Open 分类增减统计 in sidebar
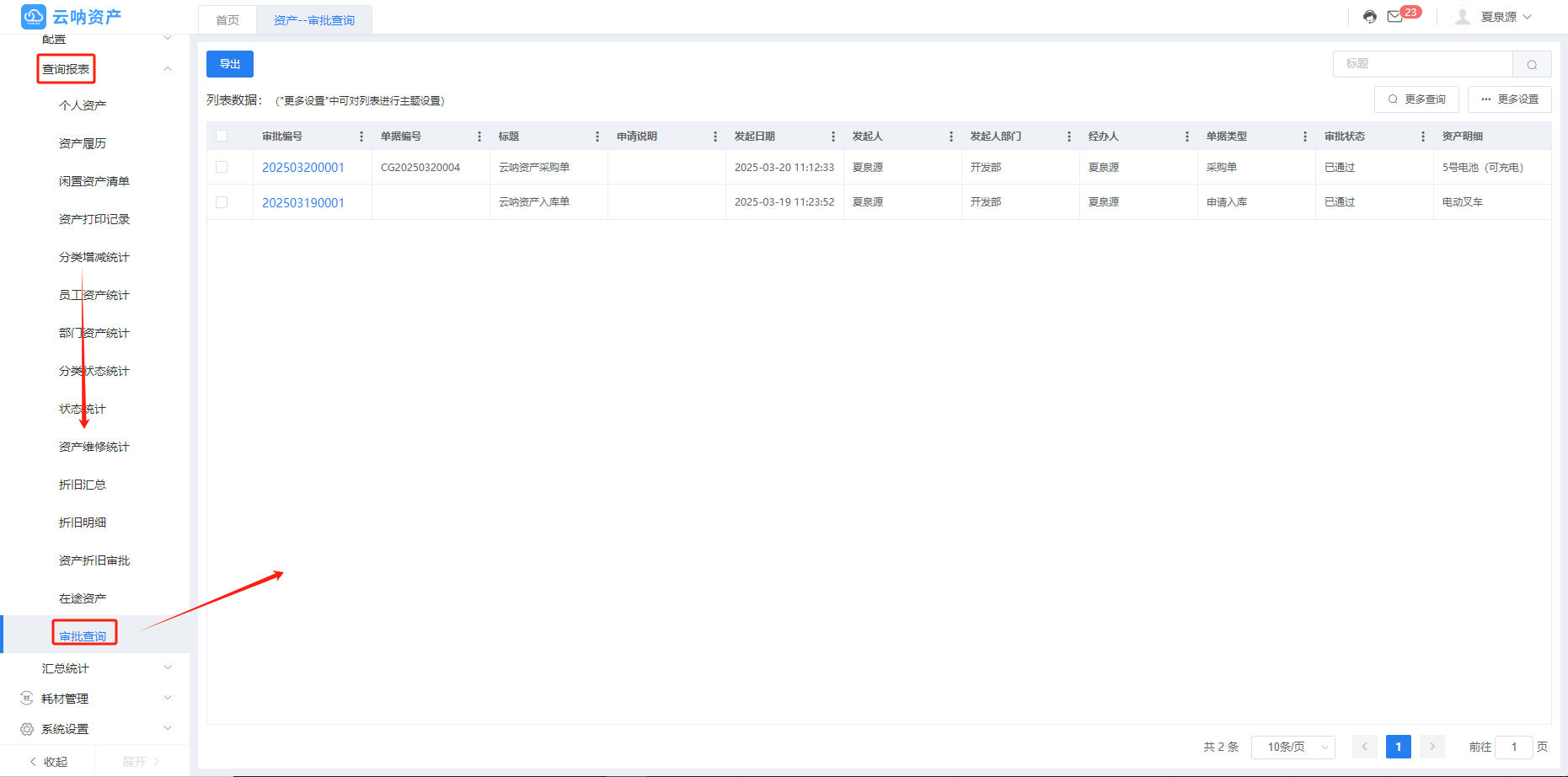The image size is (1568, 777). (94, 257)
